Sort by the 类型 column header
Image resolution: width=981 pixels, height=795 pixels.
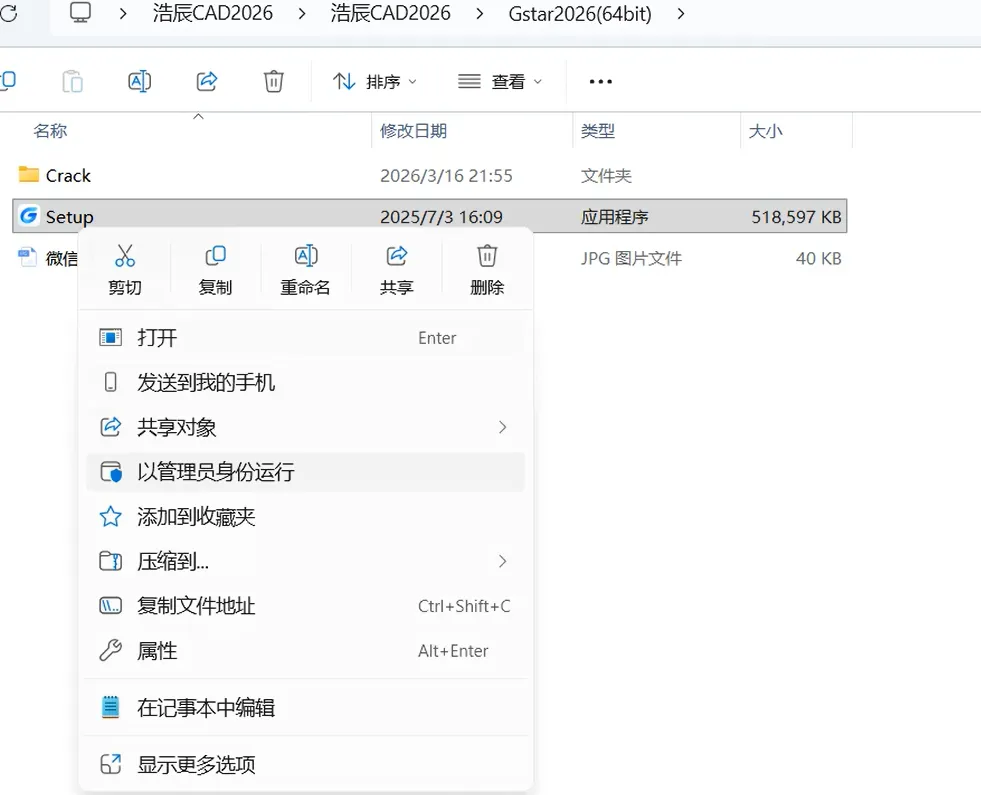(597, 131)
